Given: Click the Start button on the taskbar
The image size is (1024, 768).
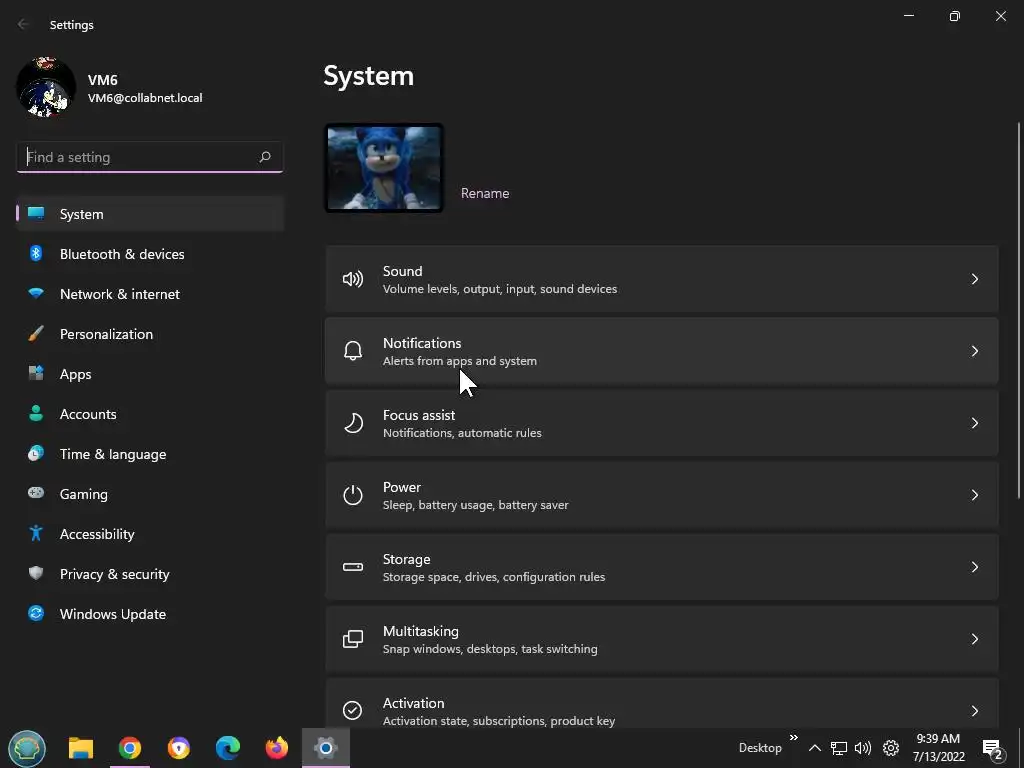Looking at the screenshot, I should coord(27,748).
